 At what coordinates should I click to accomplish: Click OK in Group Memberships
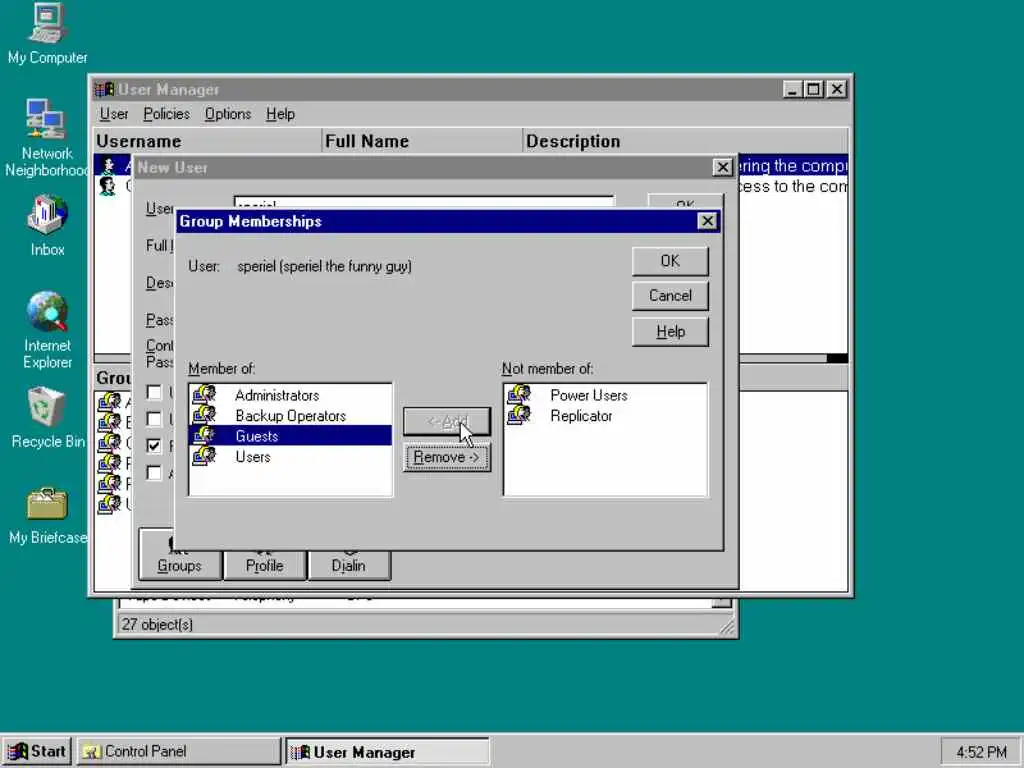(670, 261)
